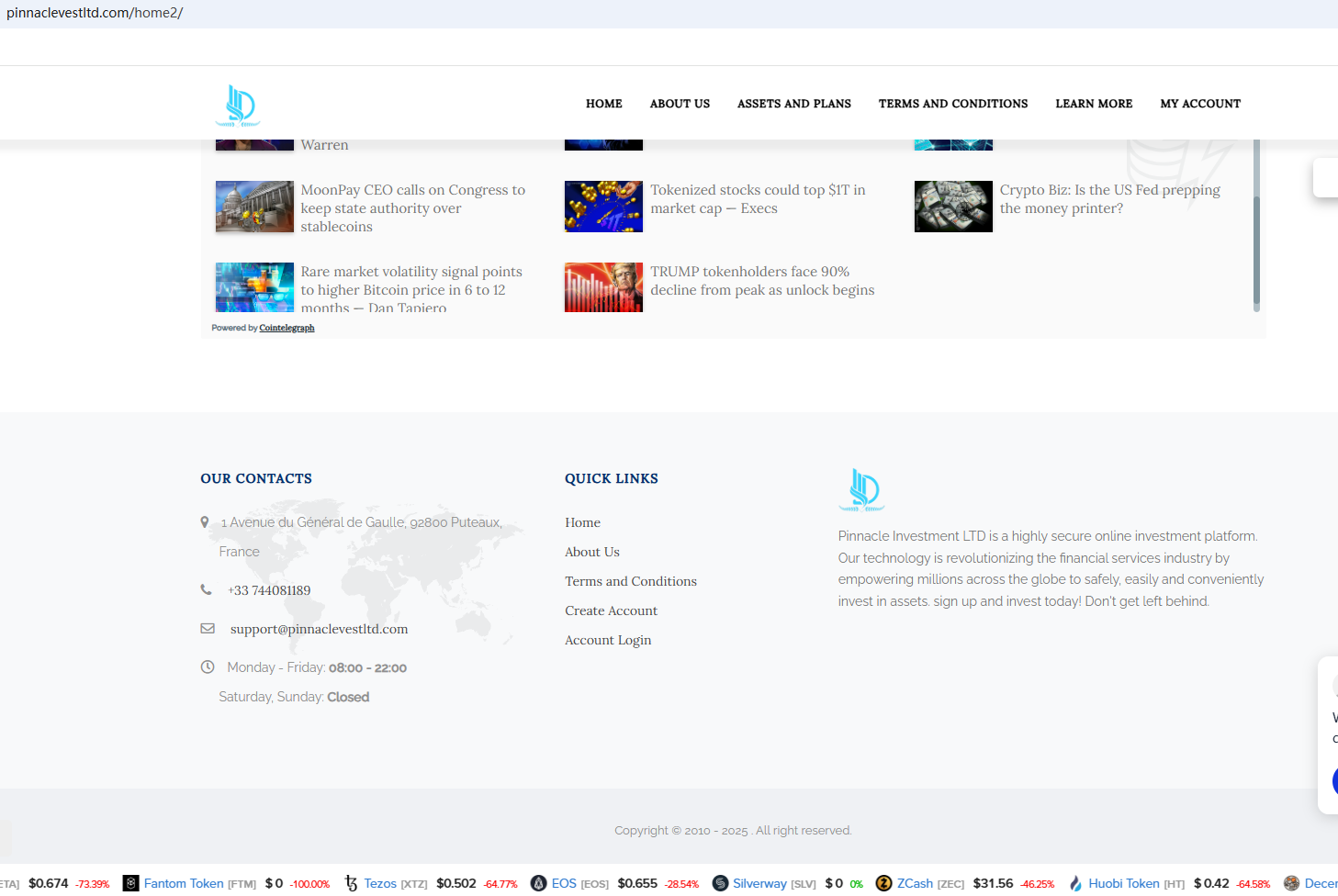1338x896 pixels.
Task: Click the TRUMP tokenholders article thumbnail
Action: [x=603, y=287]
